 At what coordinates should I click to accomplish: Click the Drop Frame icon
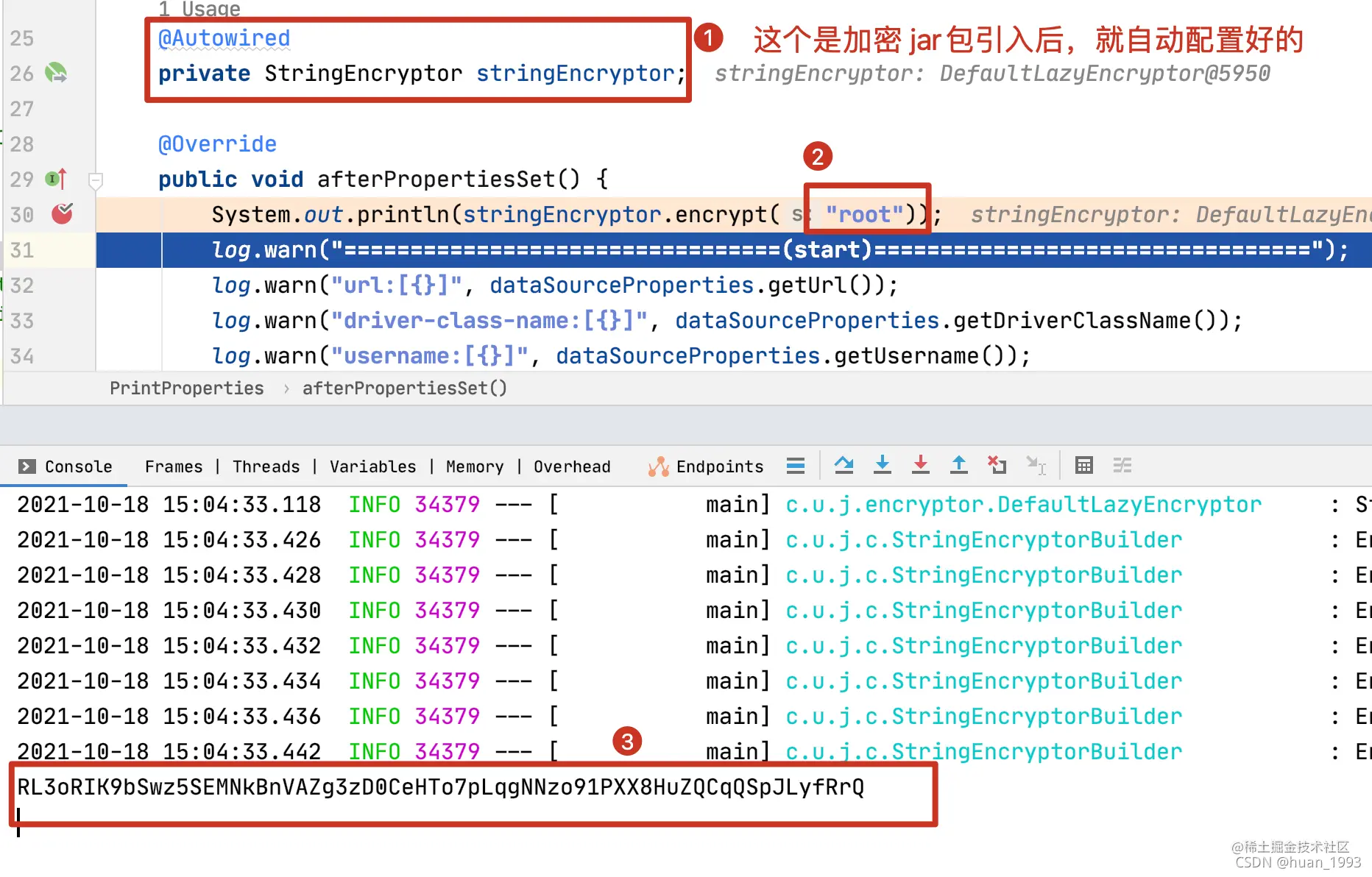[997, 465]
